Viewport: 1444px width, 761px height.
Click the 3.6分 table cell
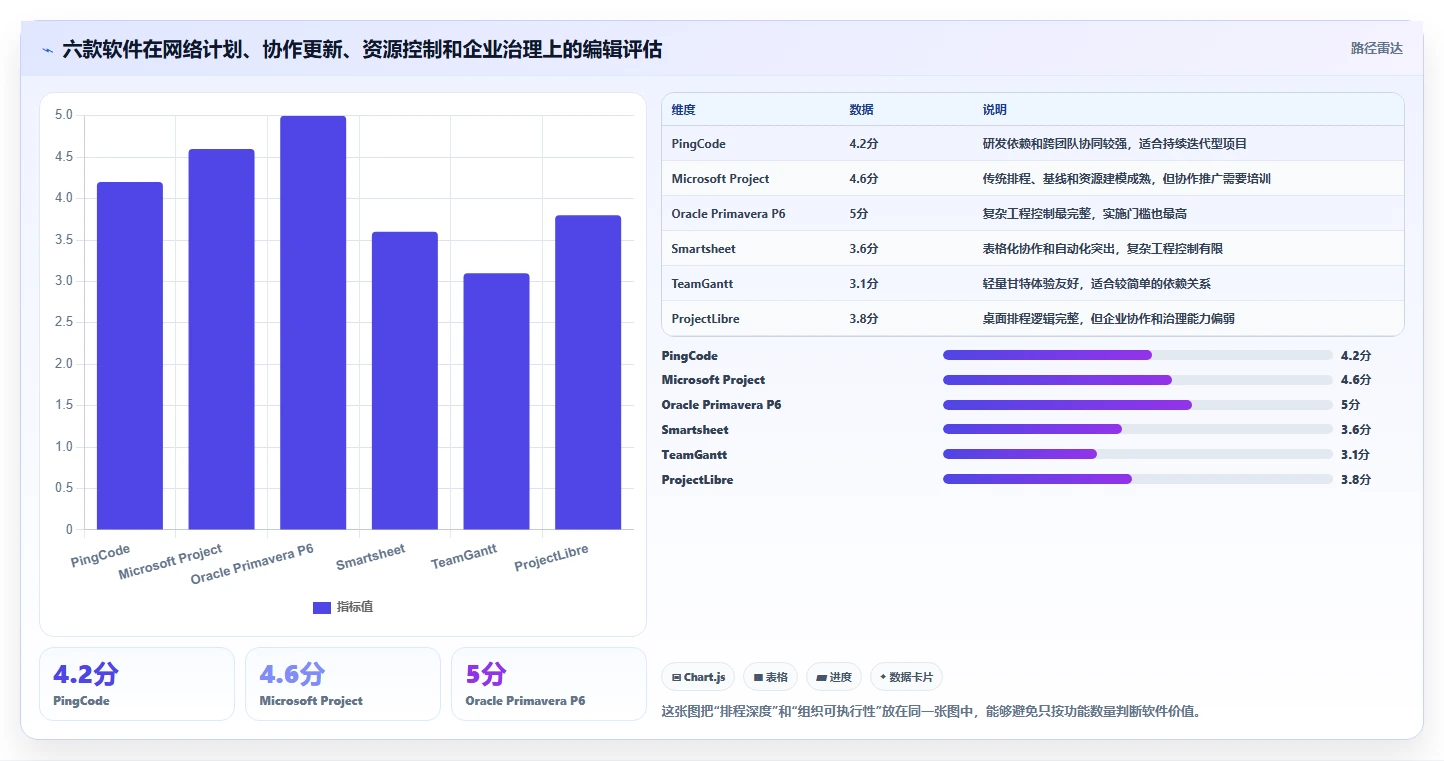(864, 249)
